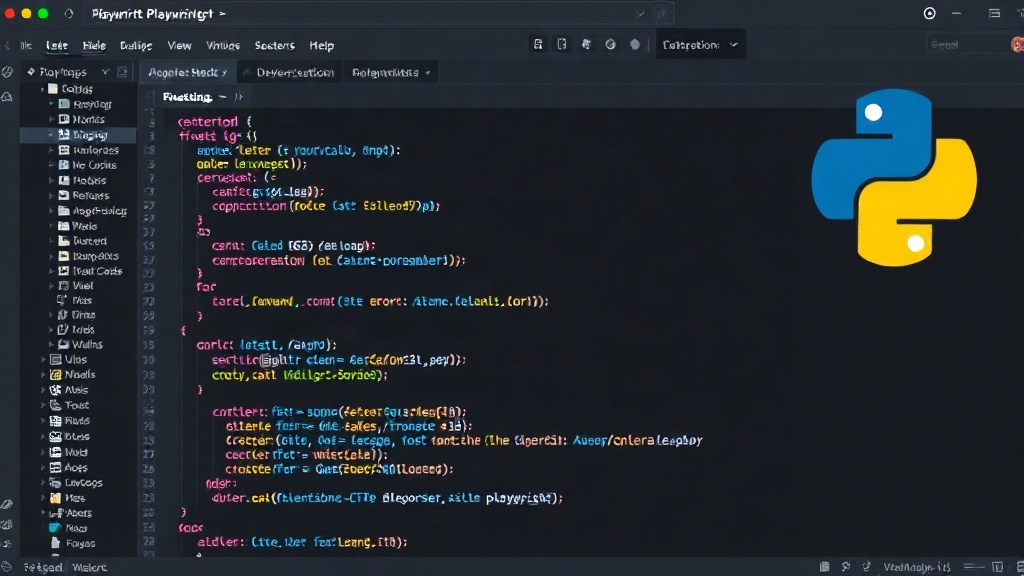This screenshot has width=1024, height=576.
Task: Click the panel layout icon at status bar right
Action: (997, 567)
